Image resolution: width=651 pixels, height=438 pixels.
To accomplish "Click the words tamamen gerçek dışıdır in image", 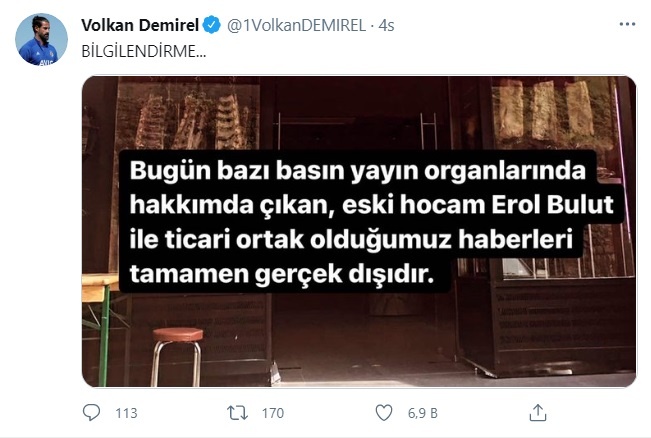I will pyautogui.click(x=281, y=274).
